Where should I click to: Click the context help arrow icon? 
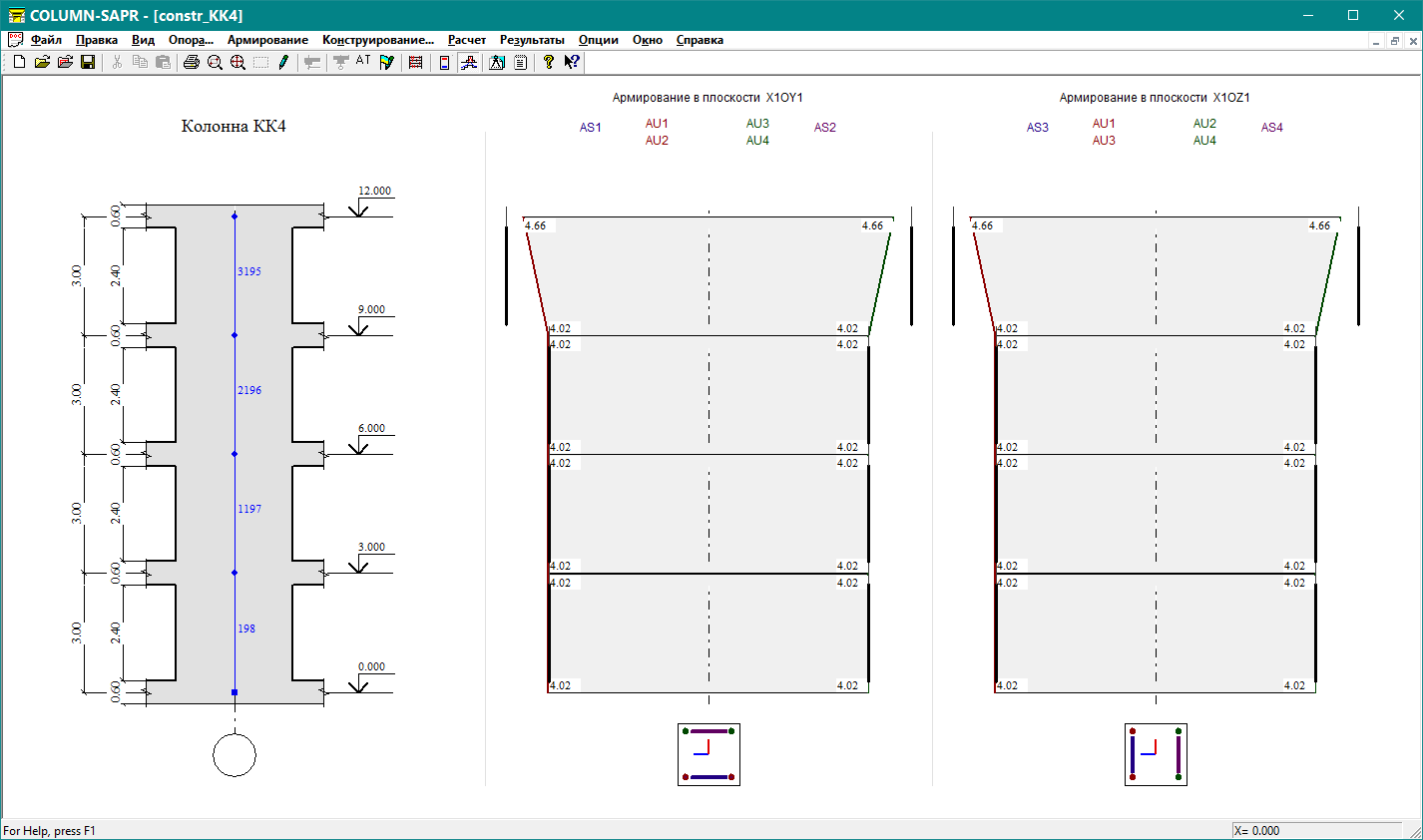tap(571, 62)
